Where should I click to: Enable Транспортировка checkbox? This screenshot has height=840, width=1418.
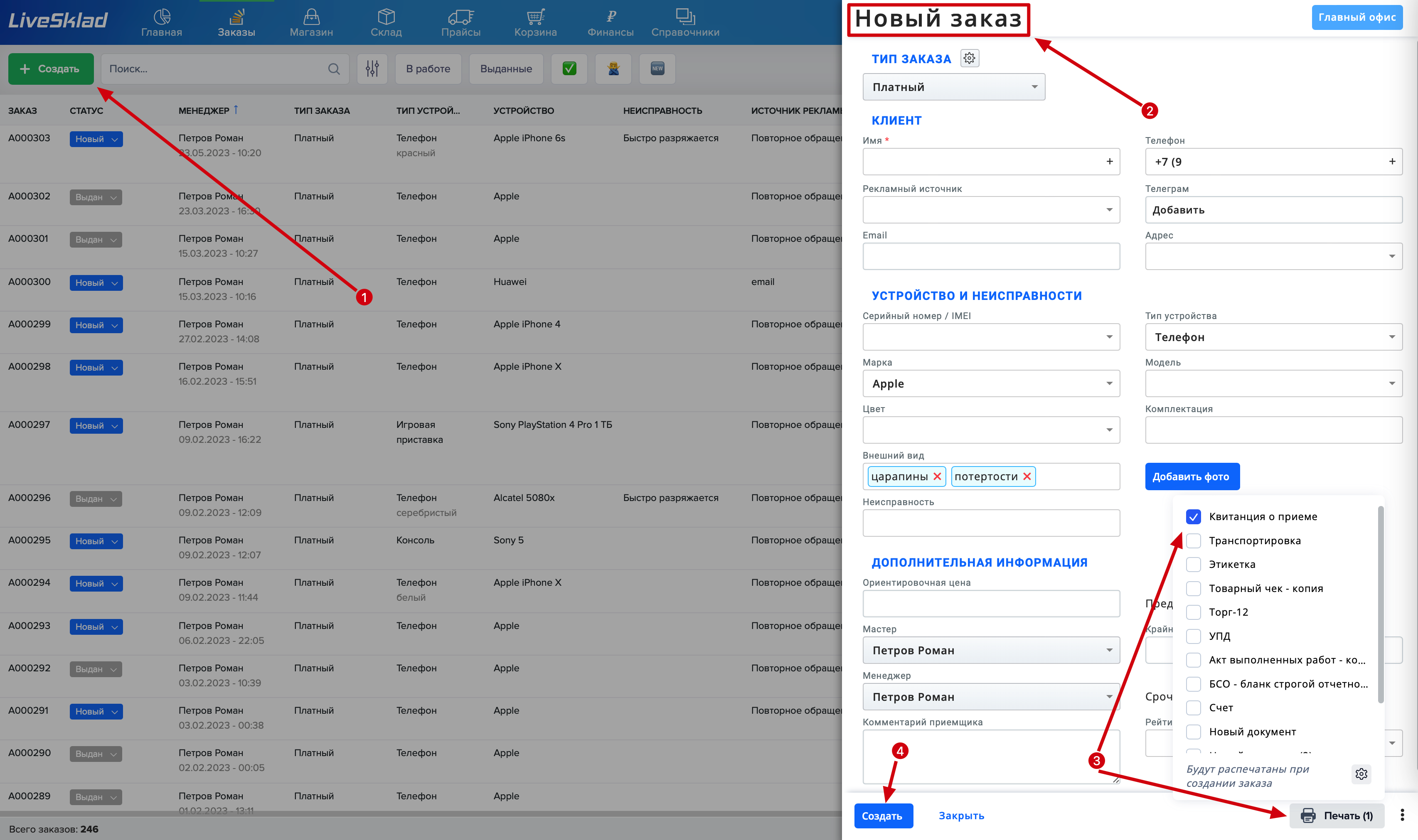[x=1193, y=540]
